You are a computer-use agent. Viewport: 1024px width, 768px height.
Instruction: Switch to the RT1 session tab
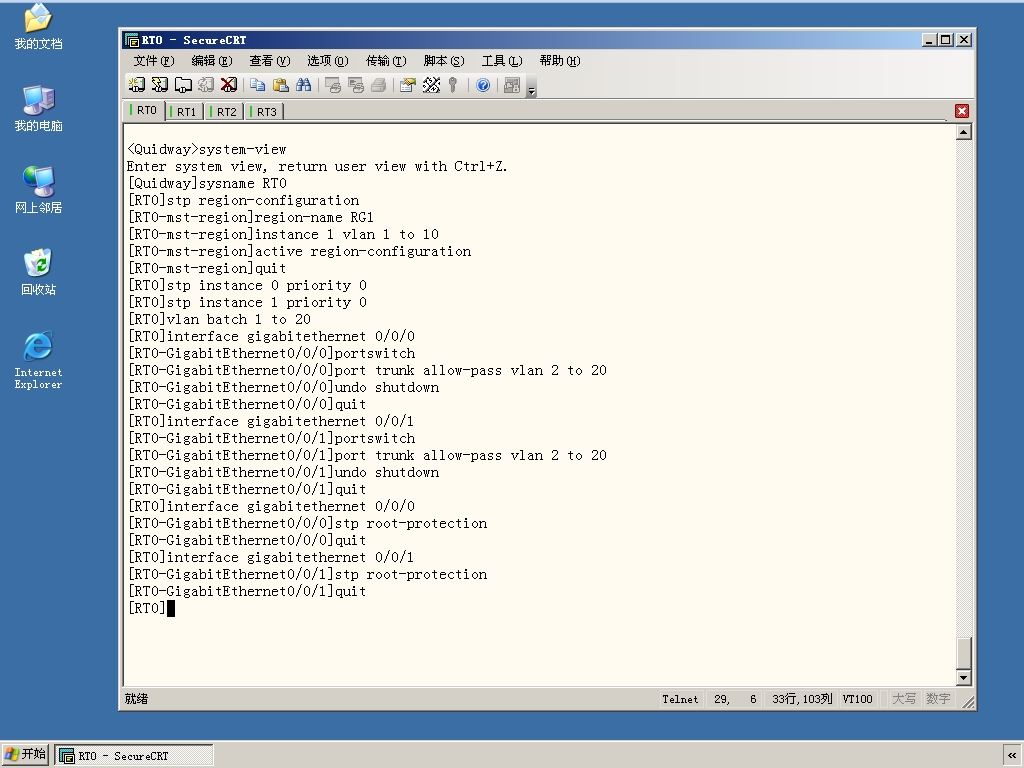point(185,112)
